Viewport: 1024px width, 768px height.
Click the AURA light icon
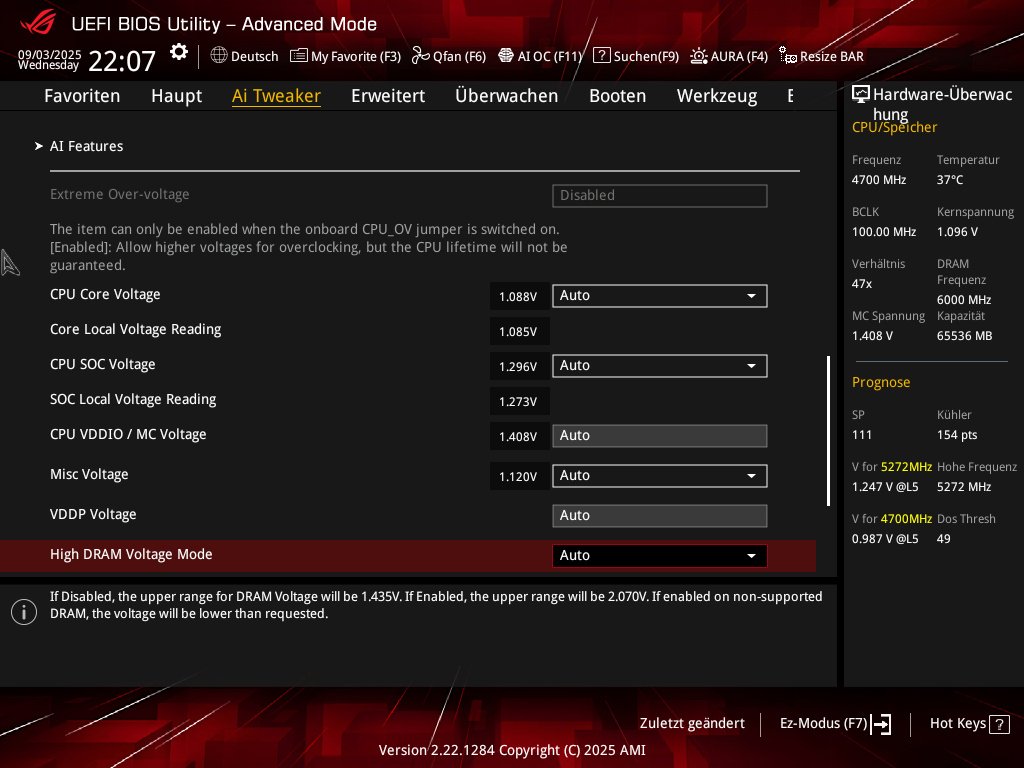[x=699, y=56]
